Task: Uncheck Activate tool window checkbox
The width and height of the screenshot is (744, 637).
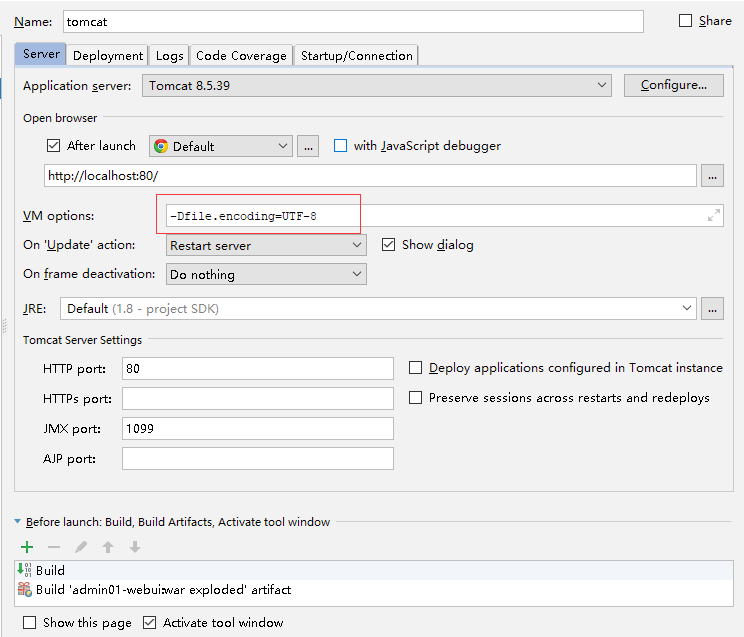Action: tap(149, 622)
